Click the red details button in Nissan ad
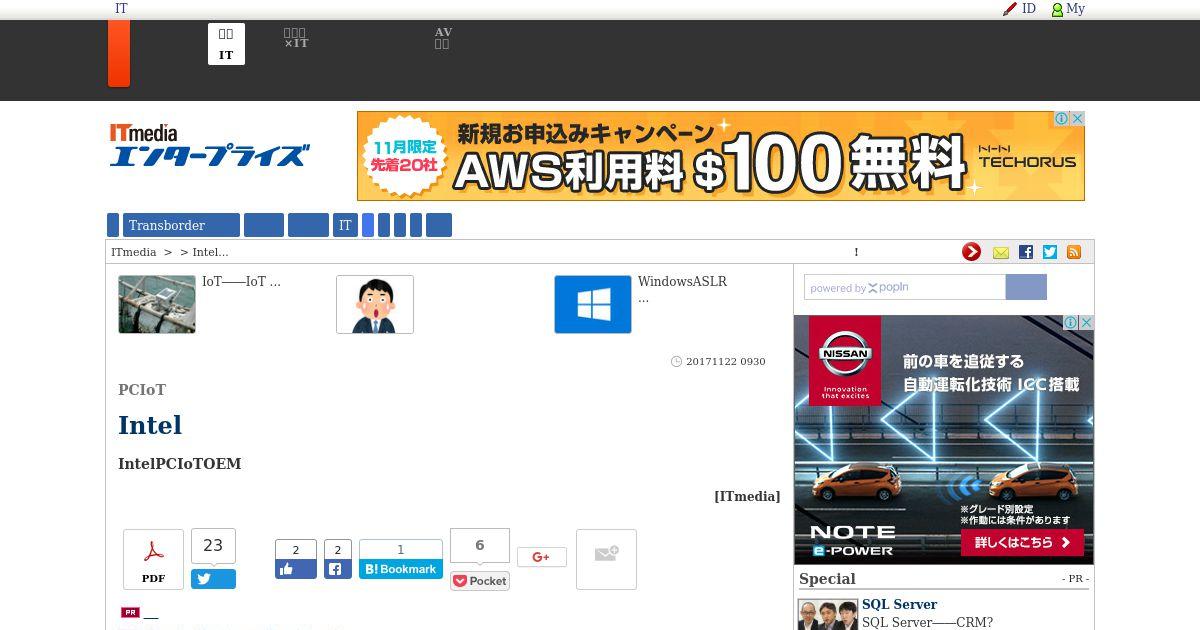 coord(1022,543)
